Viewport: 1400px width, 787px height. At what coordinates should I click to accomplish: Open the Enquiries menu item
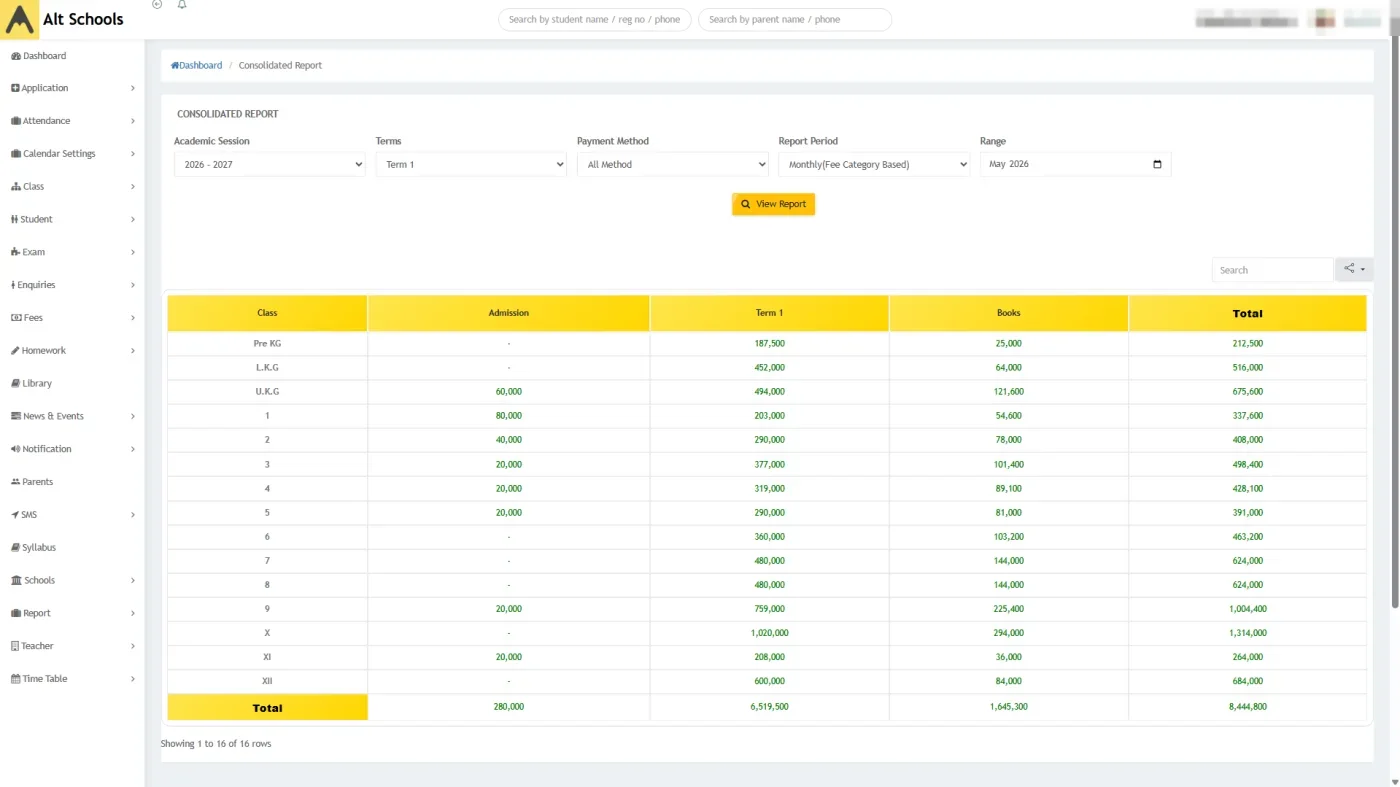tap(72, 285)
